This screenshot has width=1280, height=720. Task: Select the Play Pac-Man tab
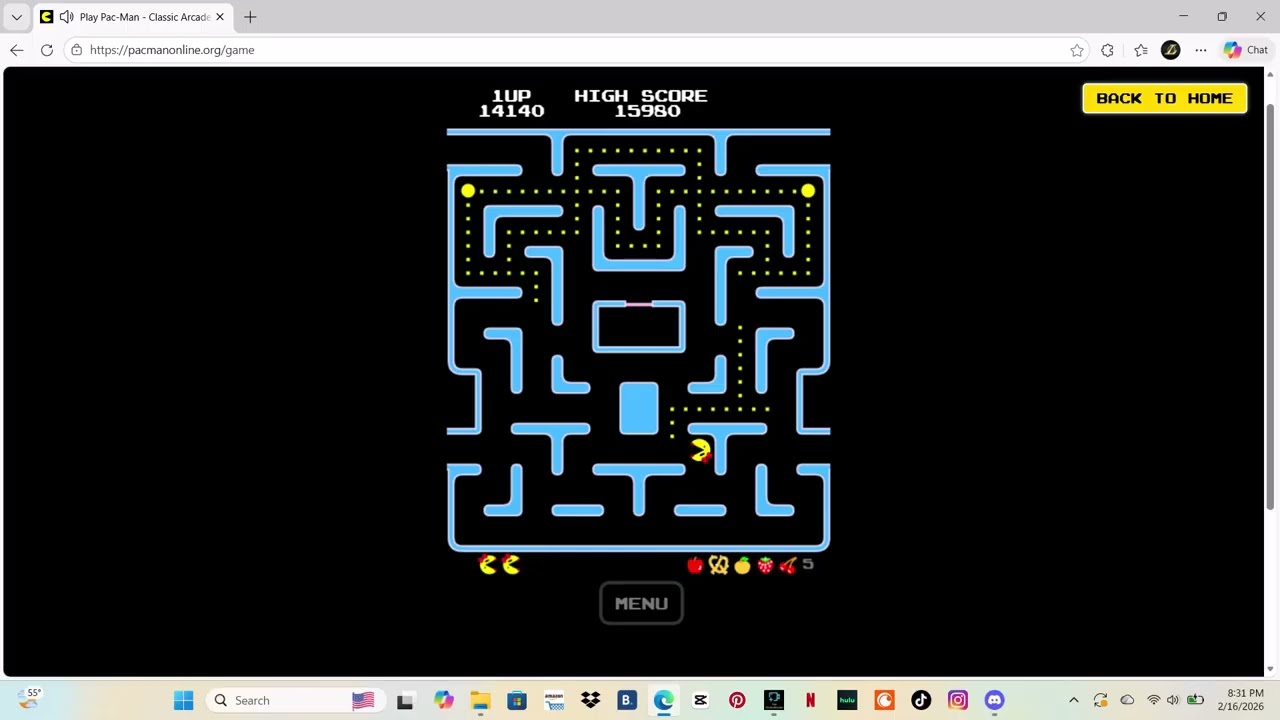click(x=132, y=17)
